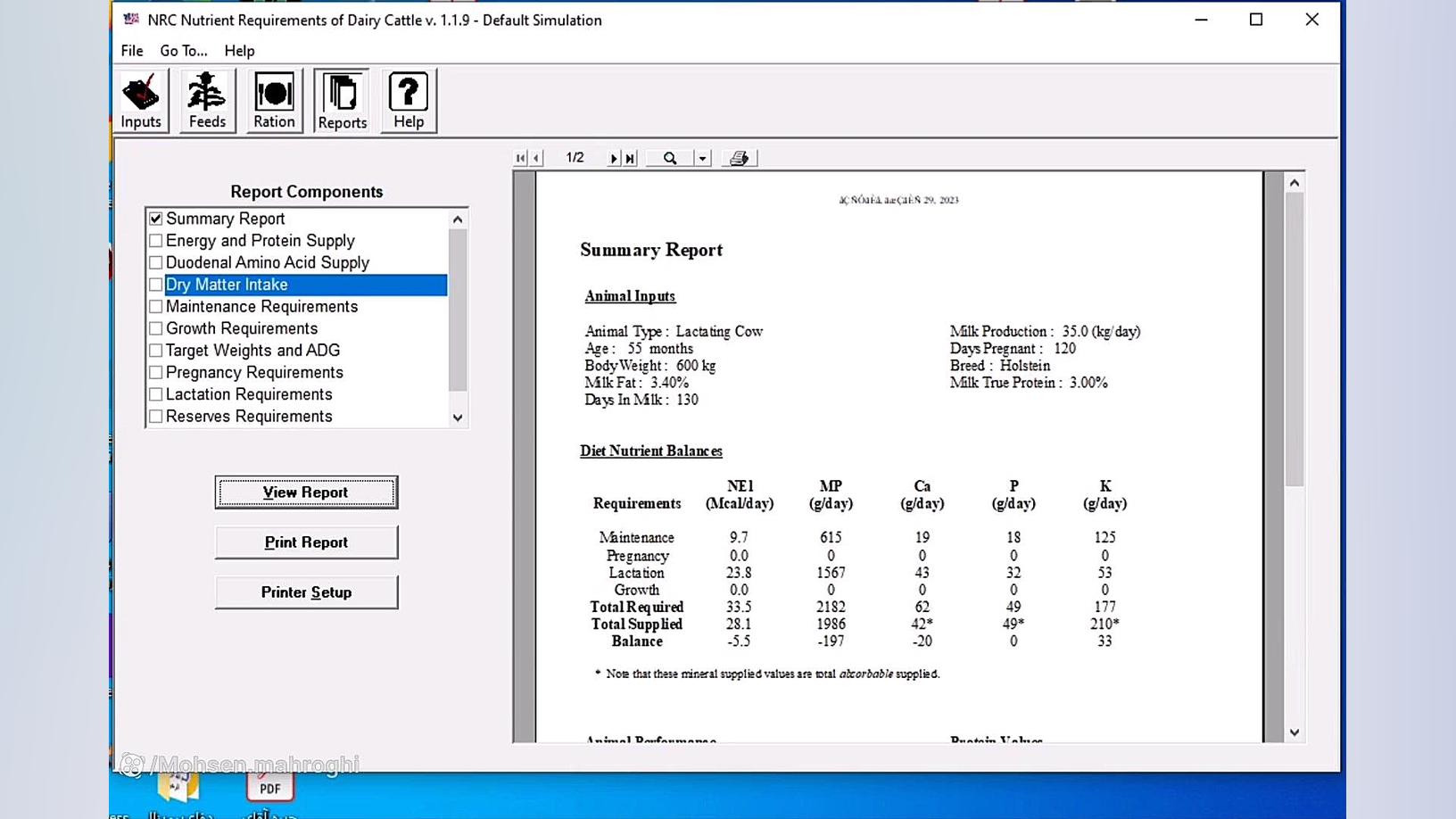Check the Pregnancy Requirements box

156,372
